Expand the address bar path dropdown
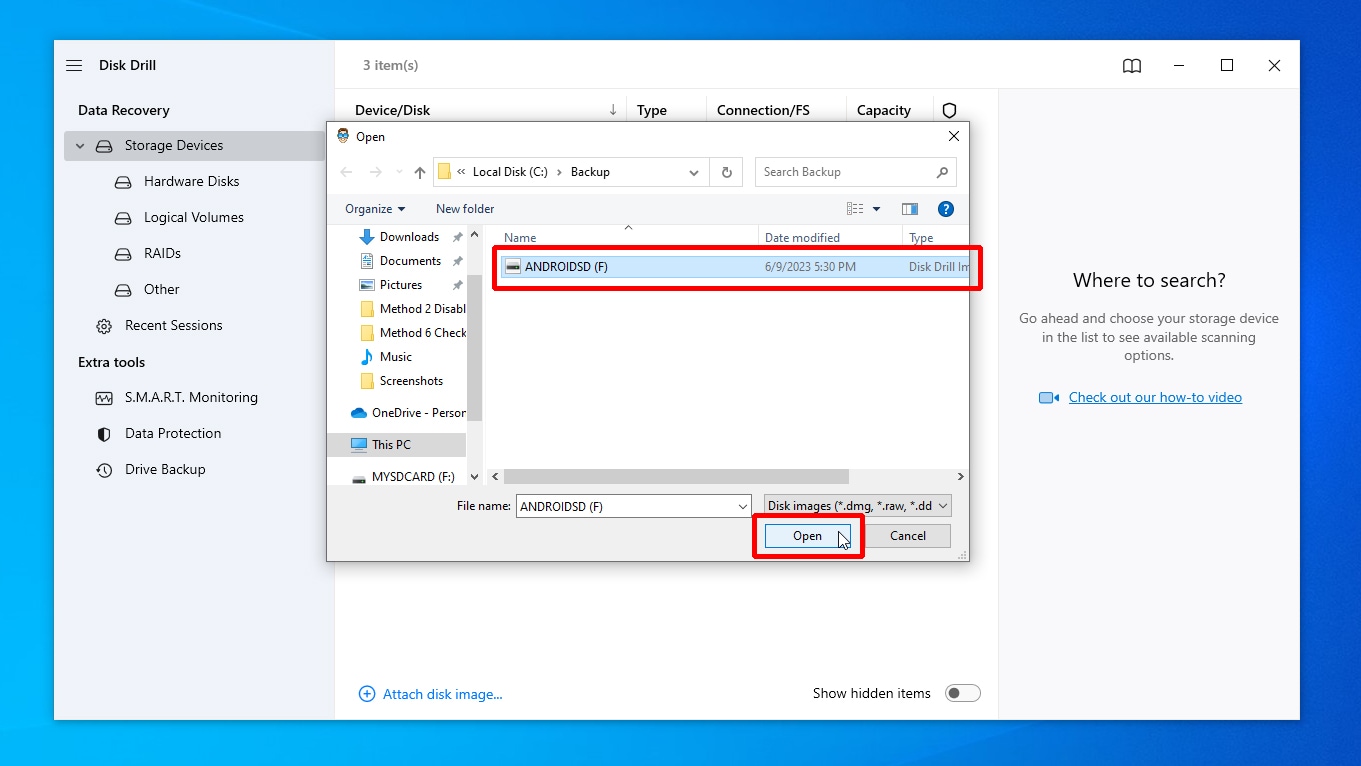Screen dimensions: 1361x766 coord(694,172)
